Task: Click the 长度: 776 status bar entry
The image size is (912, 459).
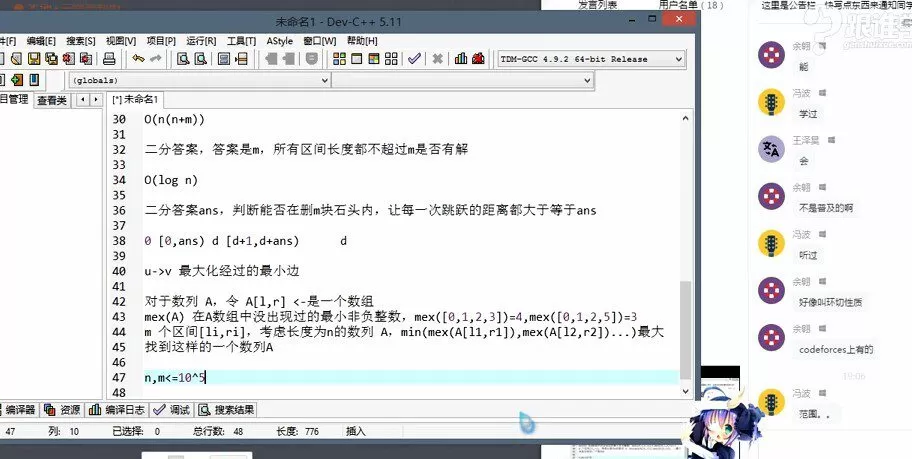Action: click(297, 431)
